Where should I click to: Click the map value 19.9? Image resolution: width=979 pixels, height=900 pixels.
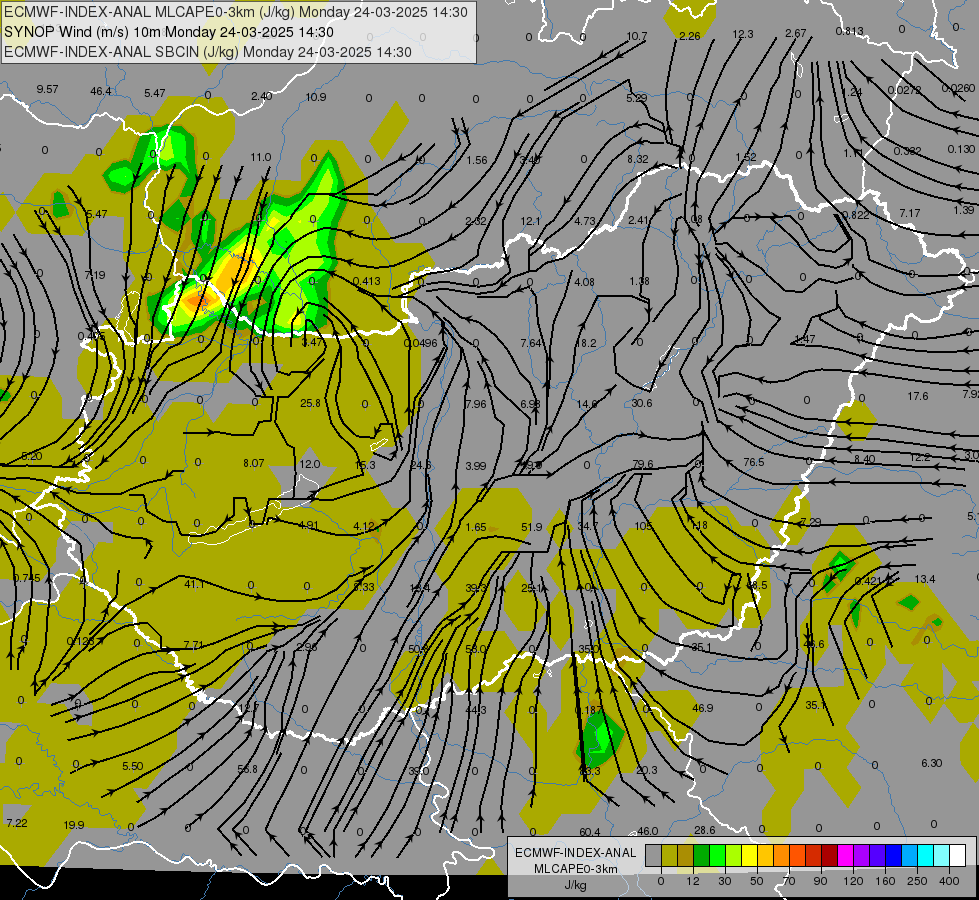(74, 826)
